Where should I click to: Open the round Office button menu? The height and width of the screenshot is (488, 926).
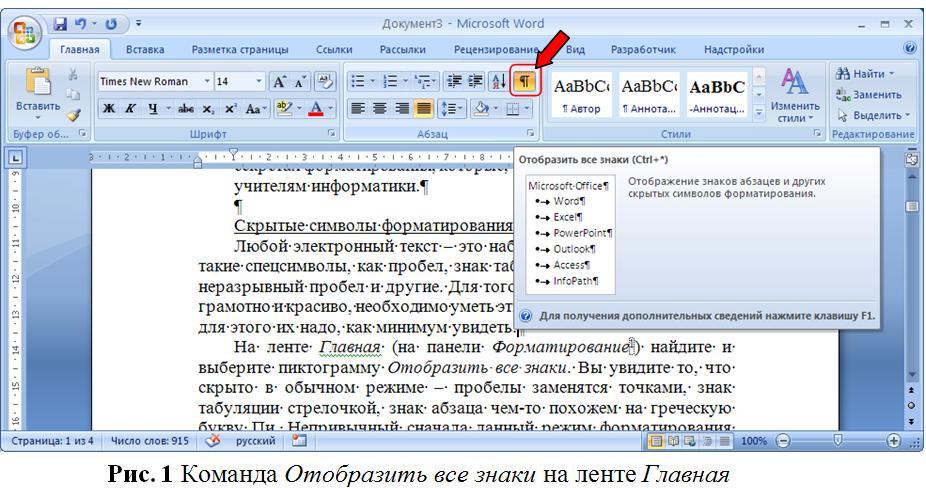(24, 31)
